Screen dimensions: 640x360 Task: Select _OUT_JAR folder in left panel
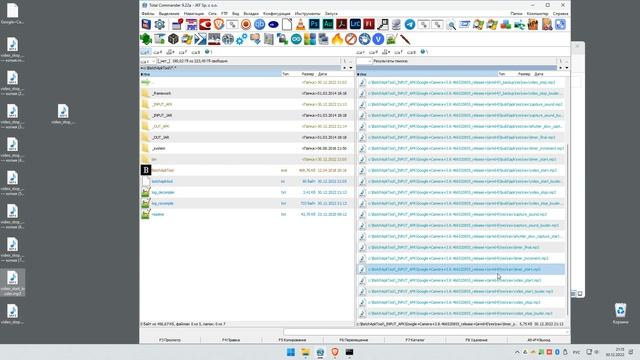click(247, 138)
